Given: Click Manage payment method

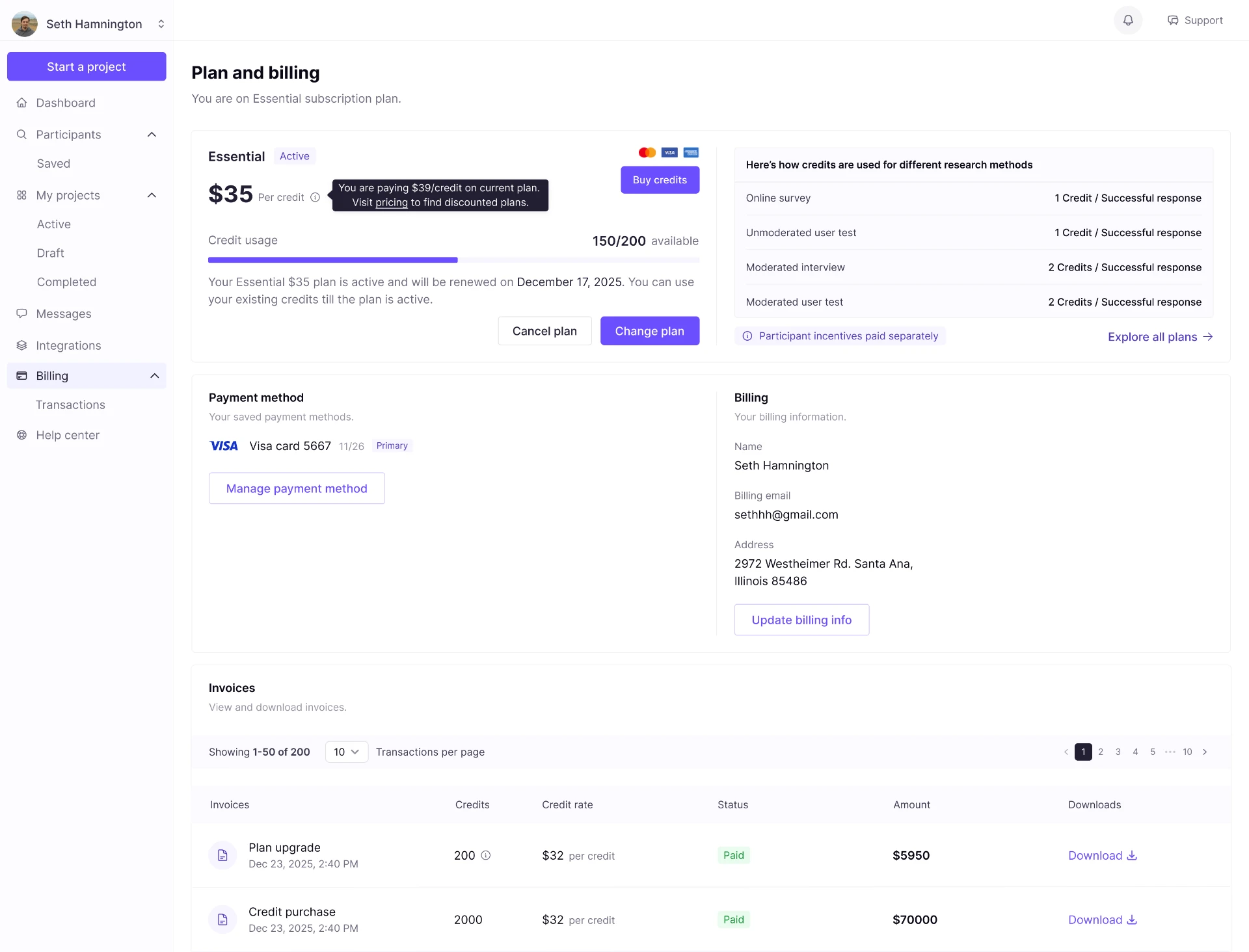Looking at the screenshot, I should [297, 488].
